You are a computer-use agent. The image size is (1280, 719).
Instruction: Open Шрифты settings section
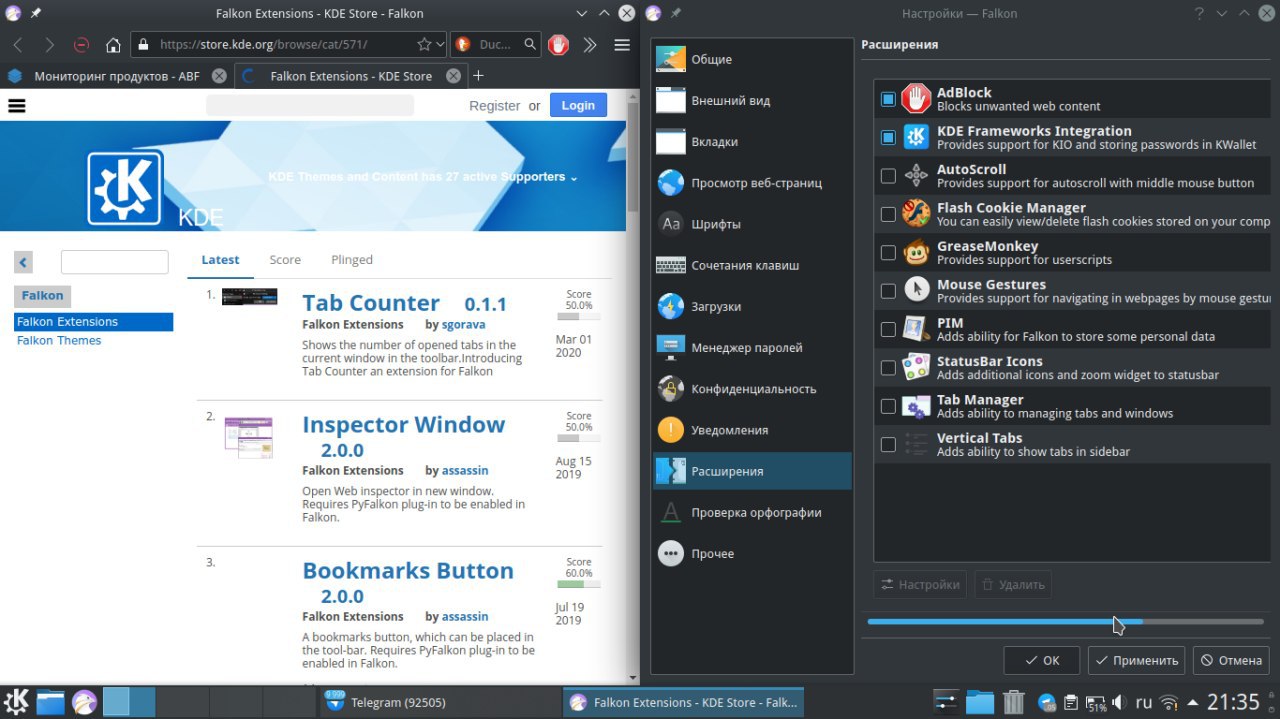coord(752,224)
